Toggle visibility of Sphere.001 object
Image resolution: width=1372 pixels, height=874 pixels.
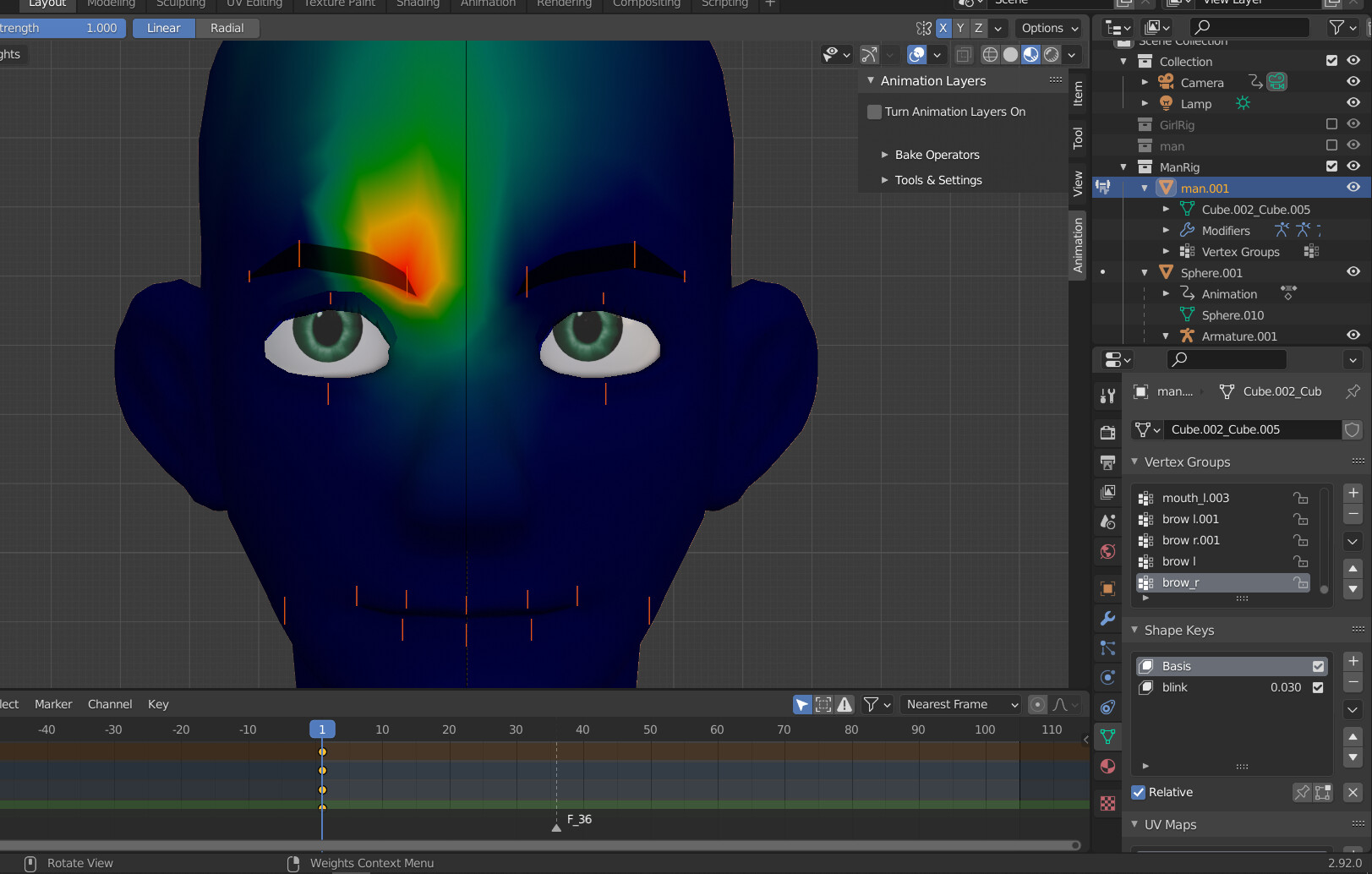(1353, 272)
